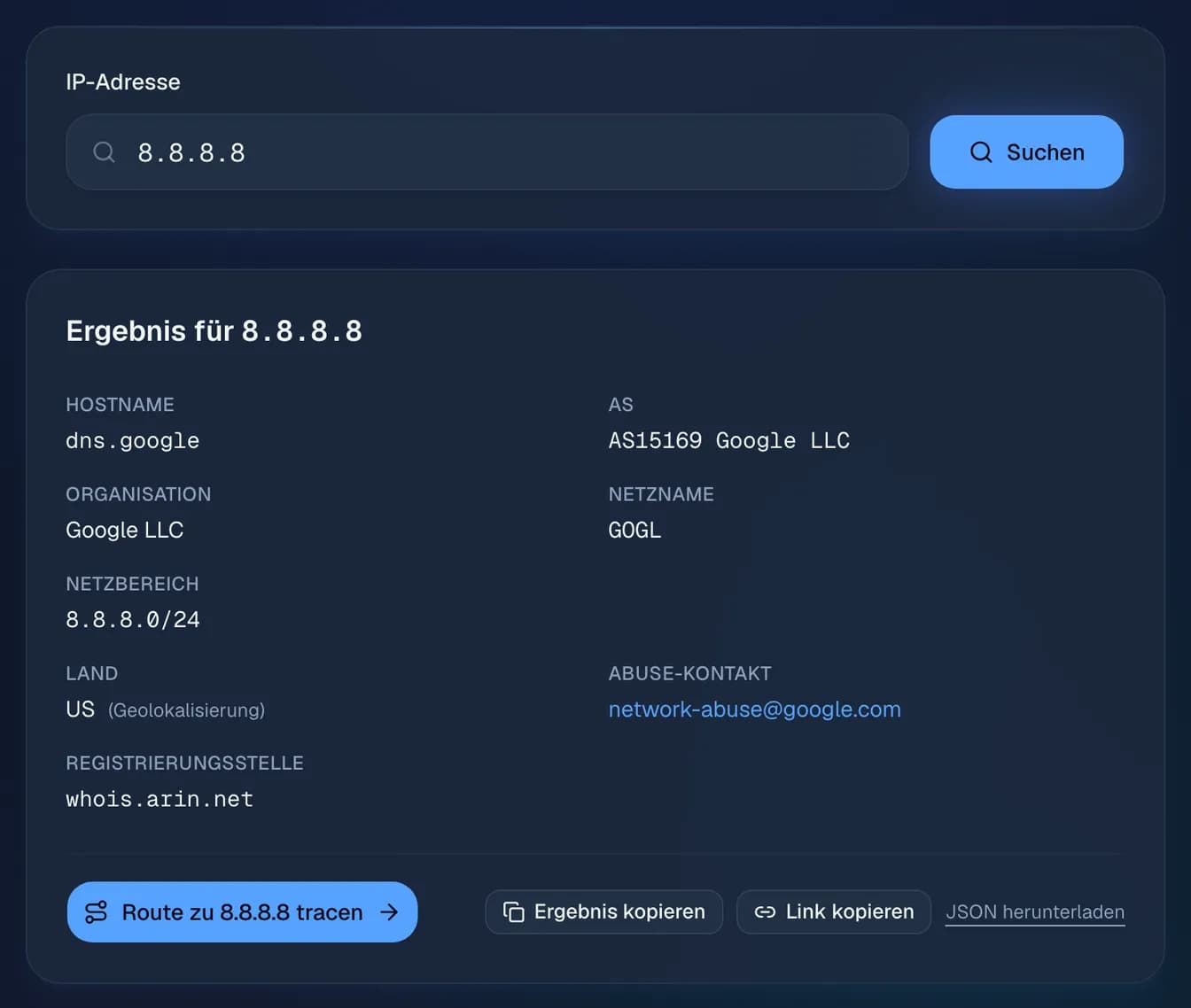Click the LAND label
Screen dimensions: 1191x1008
91,673
